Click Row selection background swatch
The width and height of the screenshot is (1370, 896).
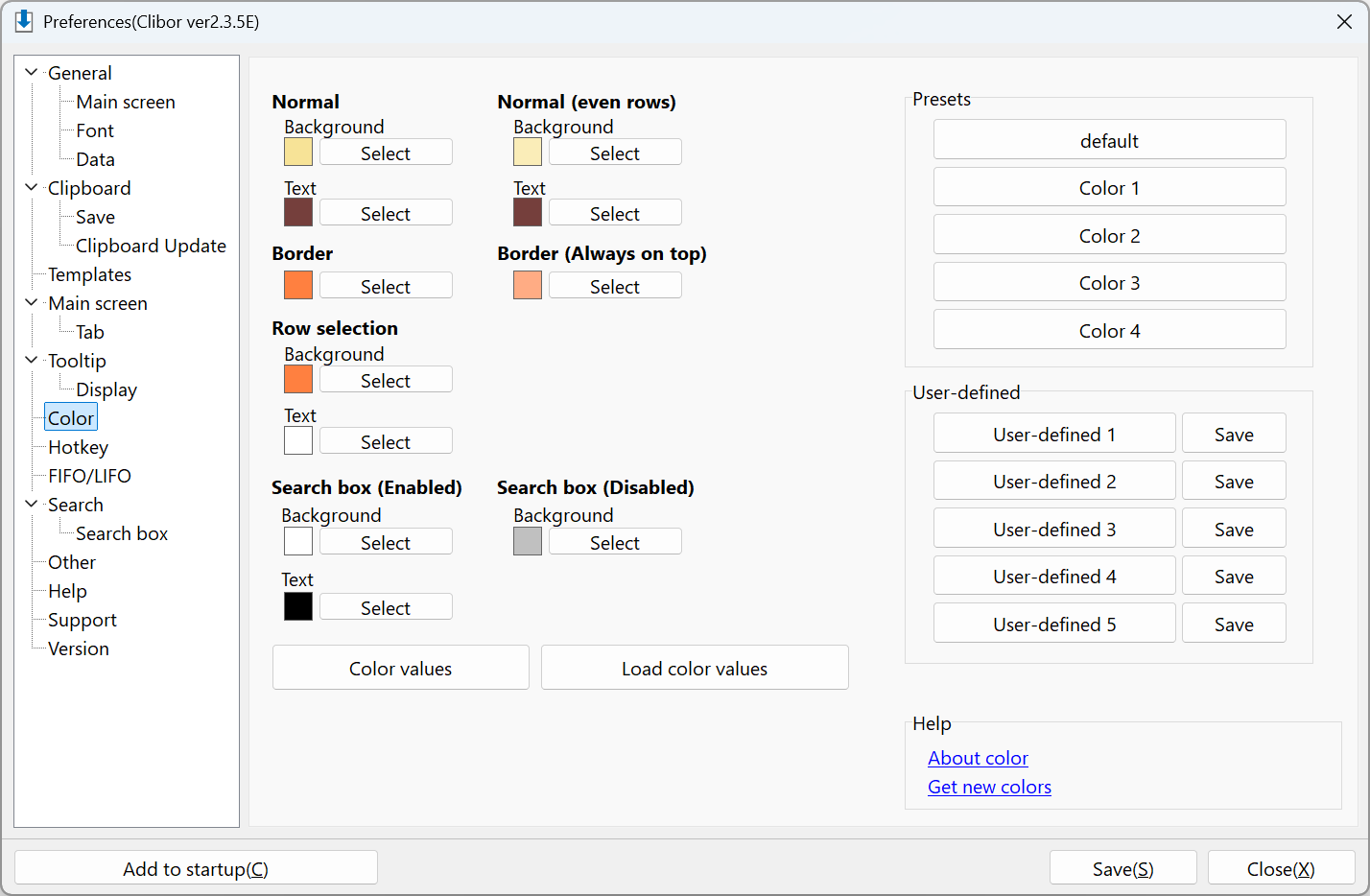[x=298, y=379]
